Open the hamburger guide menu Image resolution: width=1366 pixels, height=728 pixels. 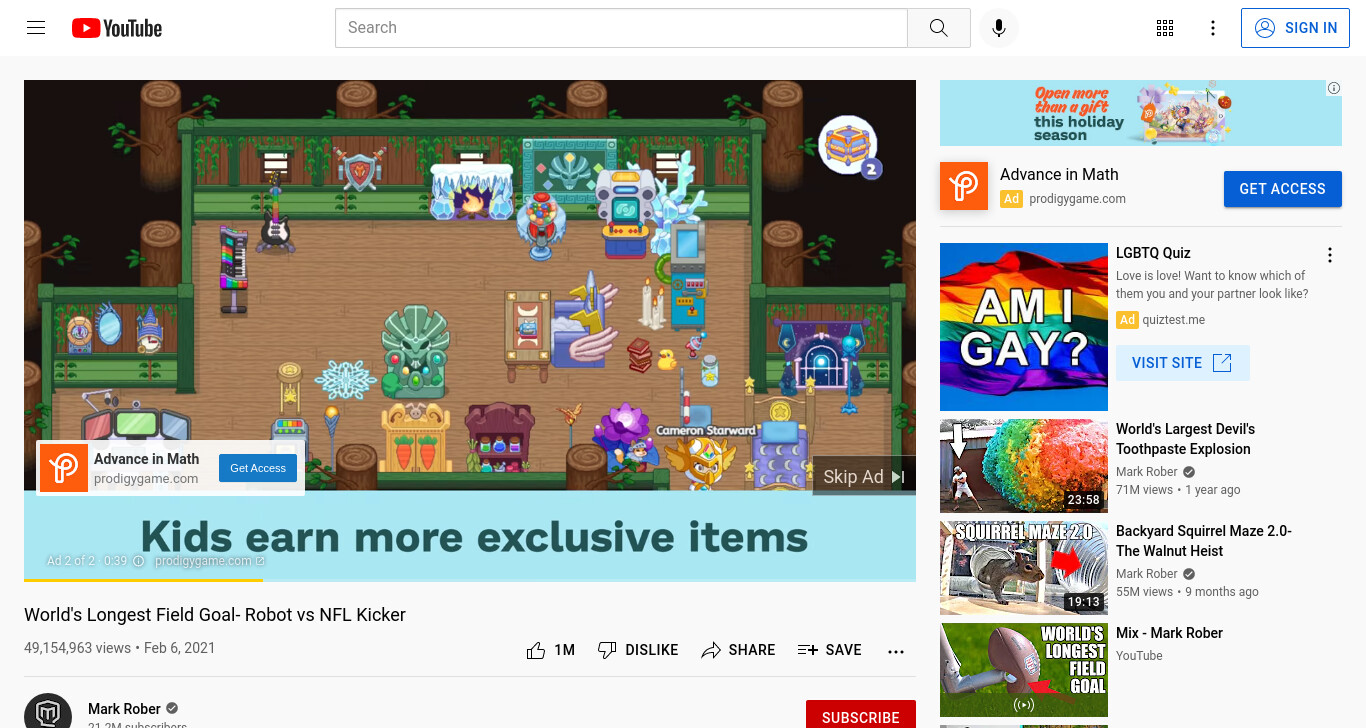[36, 28]
